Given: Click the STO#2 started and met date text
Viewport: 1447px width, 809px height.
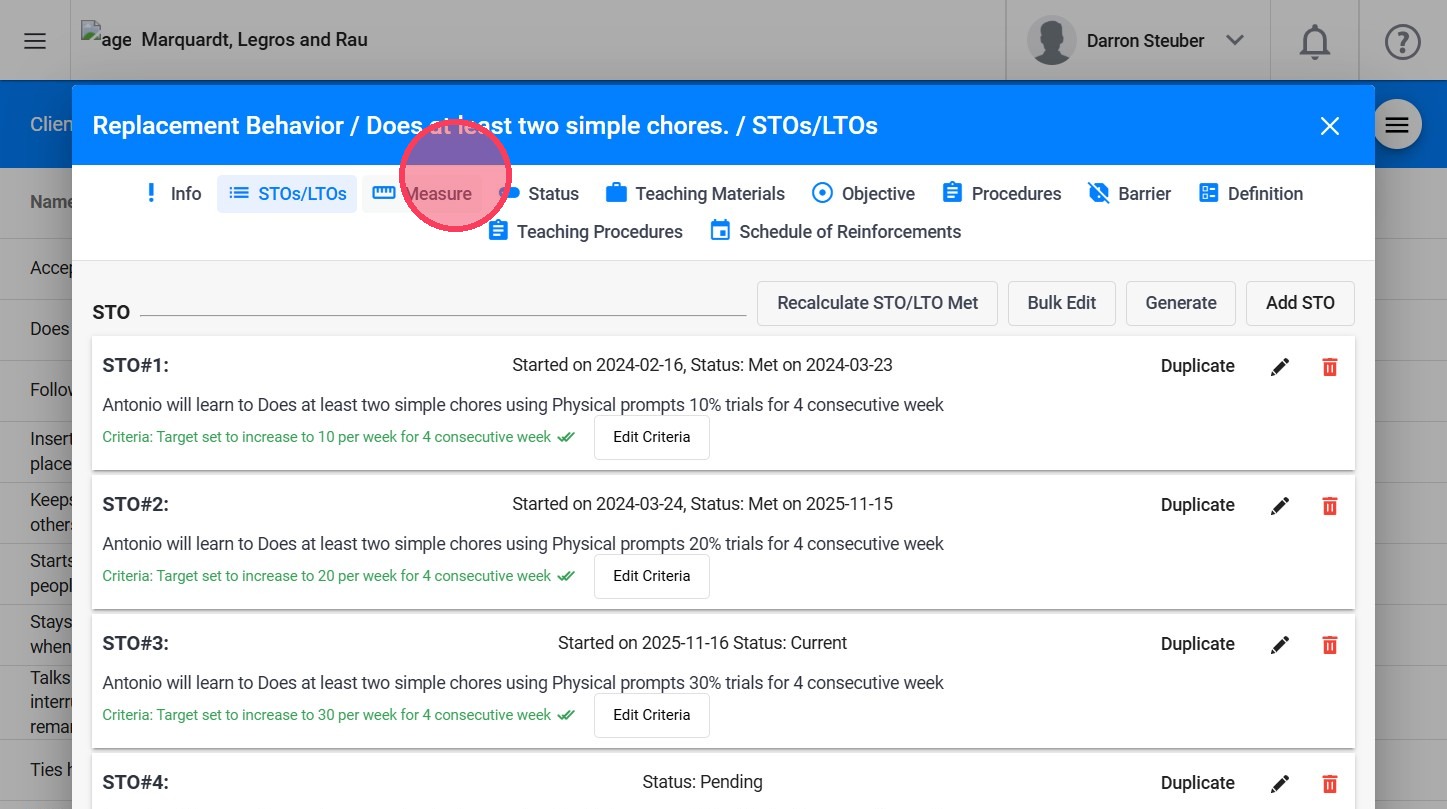Looking at the screenshot, I should point(702,504).
